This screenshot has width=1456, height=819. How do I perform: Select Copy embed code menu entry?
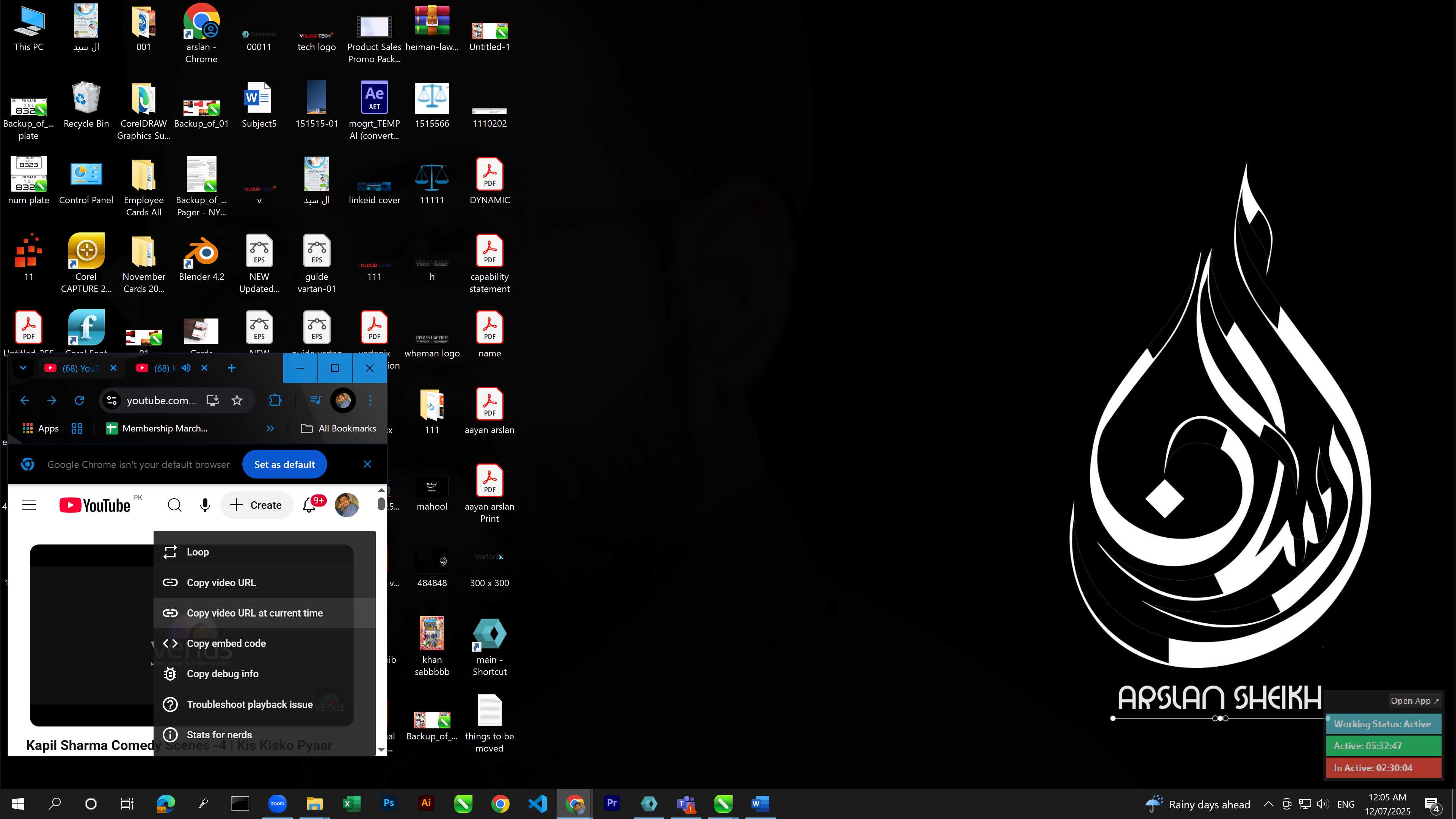265,643
